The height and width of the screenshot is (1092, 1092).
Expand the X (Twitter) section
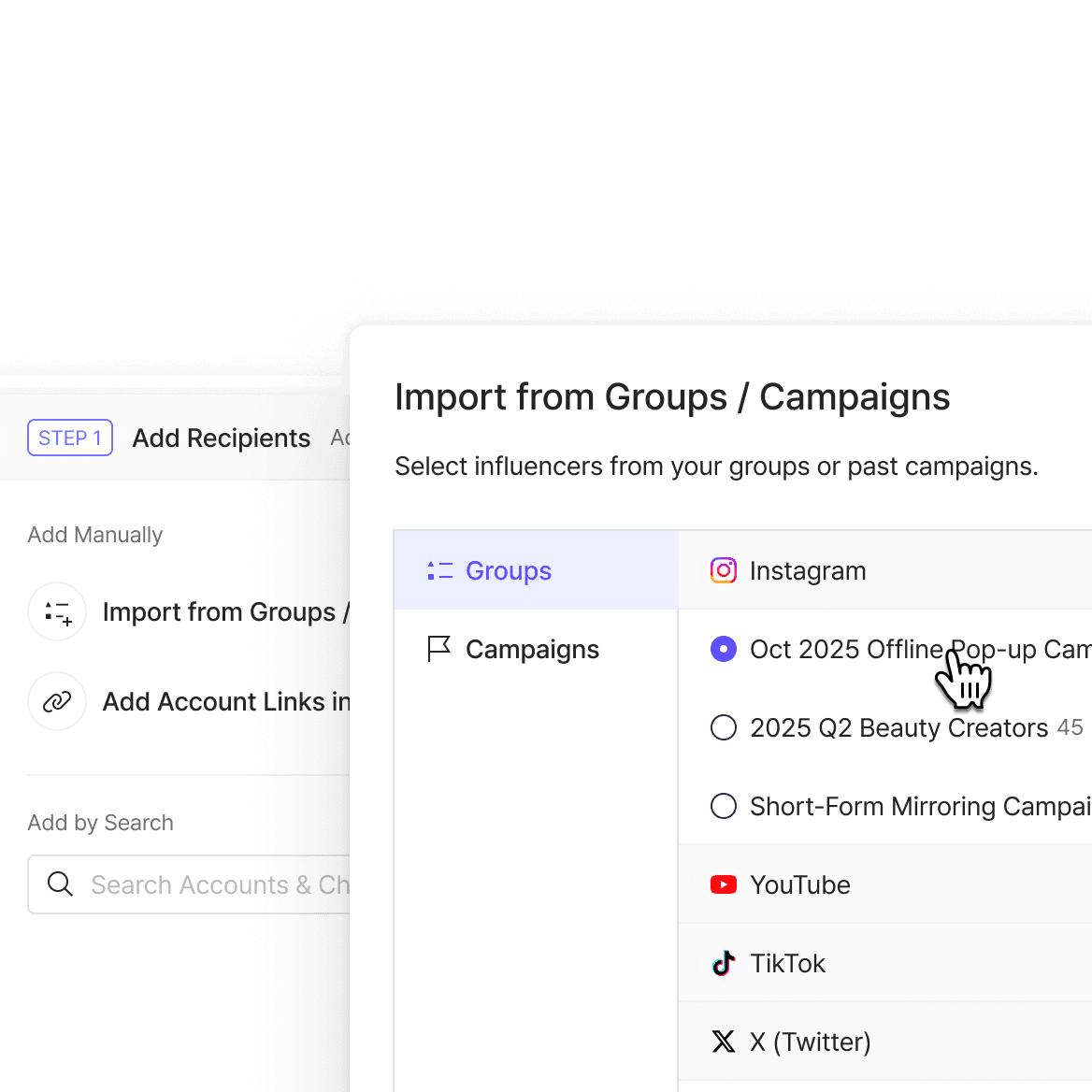click(x=885, y=1042)
